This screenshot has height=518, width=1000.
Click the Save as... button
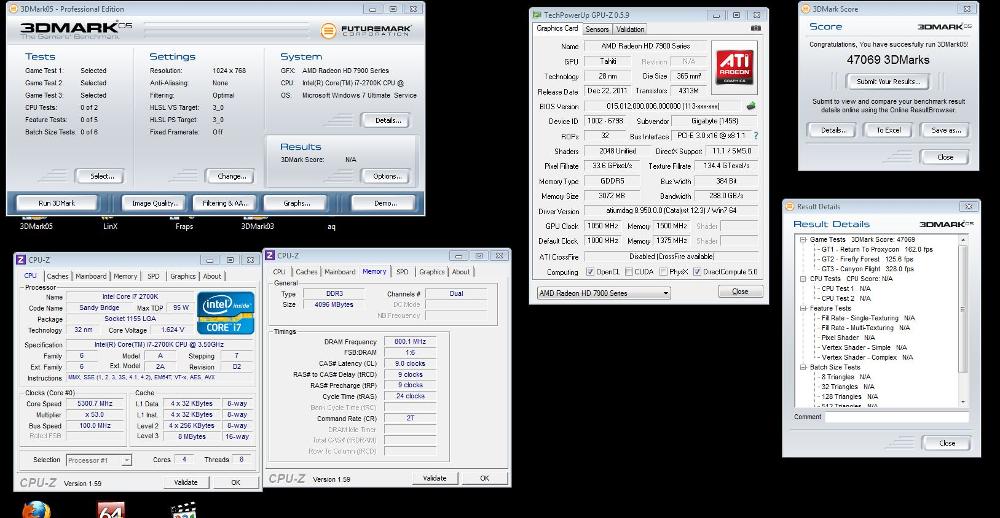point(945,130)
